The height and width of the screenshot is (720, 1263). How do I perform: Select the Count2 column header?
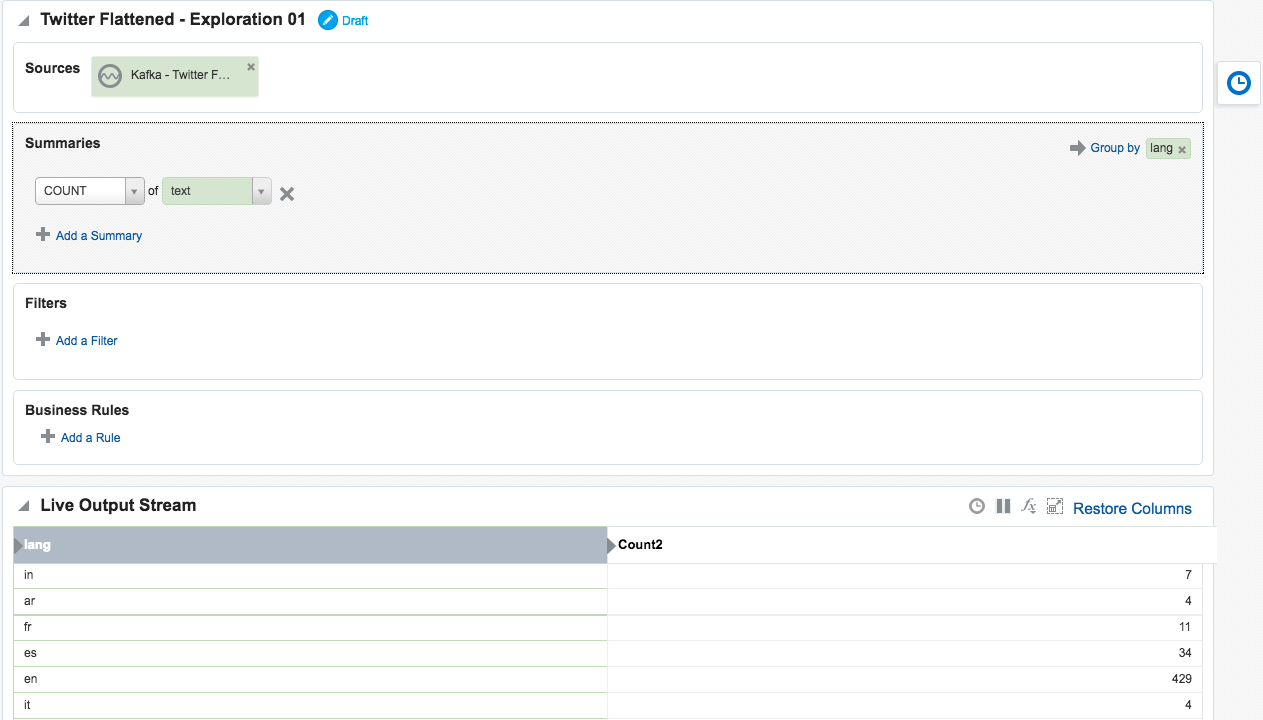click(641, 545)
